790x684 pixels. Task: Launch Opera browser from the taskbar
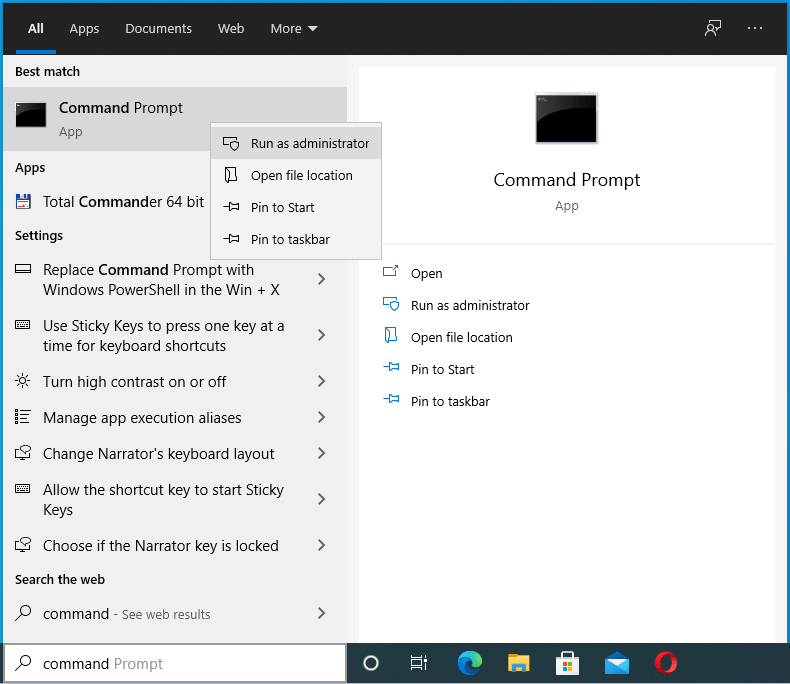pyautogui.click(x=666, y=663)
